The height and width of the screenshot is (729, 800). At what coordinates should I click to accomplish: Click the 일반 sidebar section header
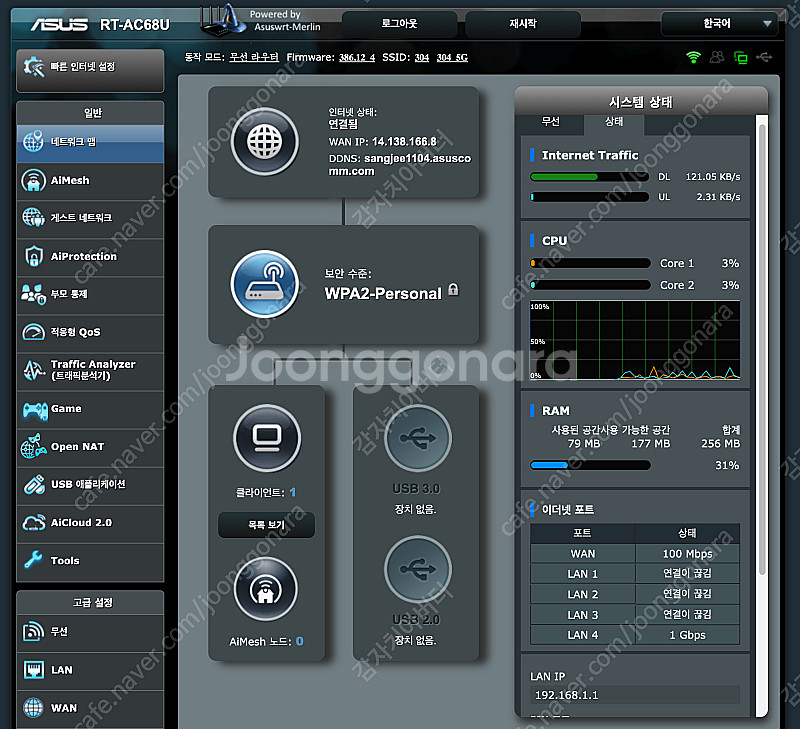[91, 113]
